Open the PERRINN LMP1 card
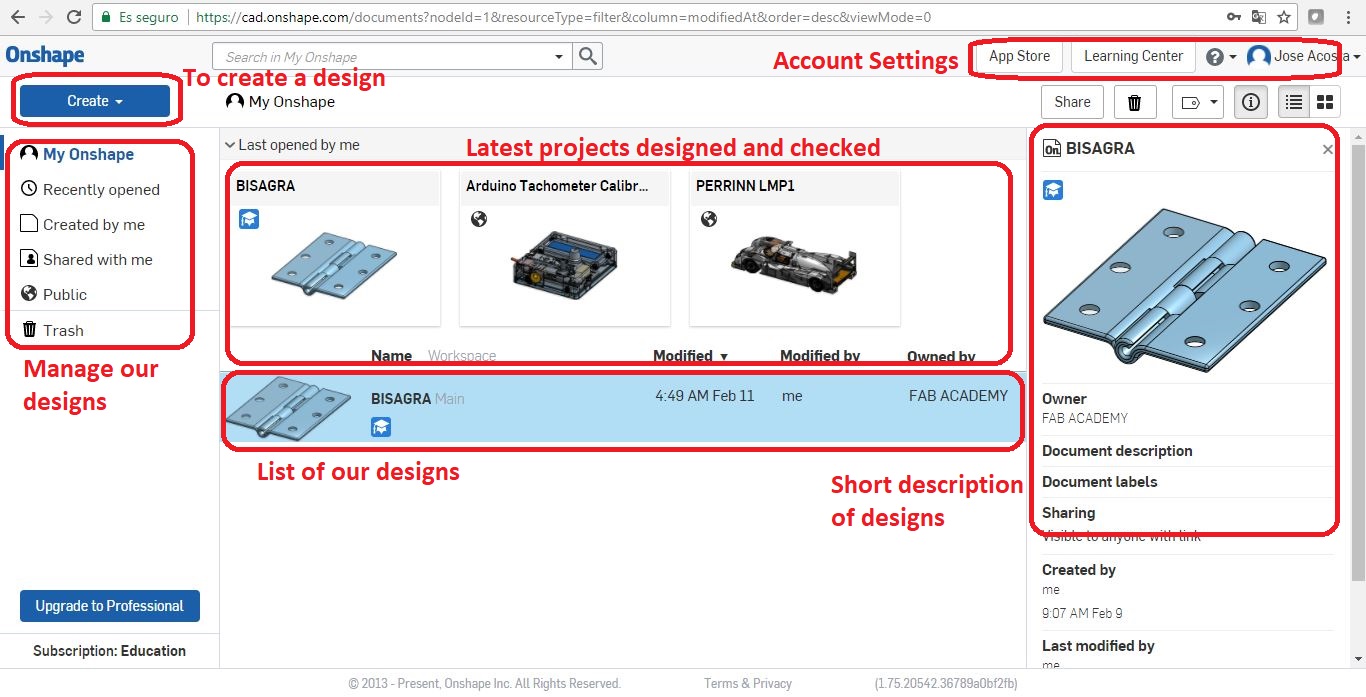This screenshot has height=697, width=1366. (x=795, y=248)
